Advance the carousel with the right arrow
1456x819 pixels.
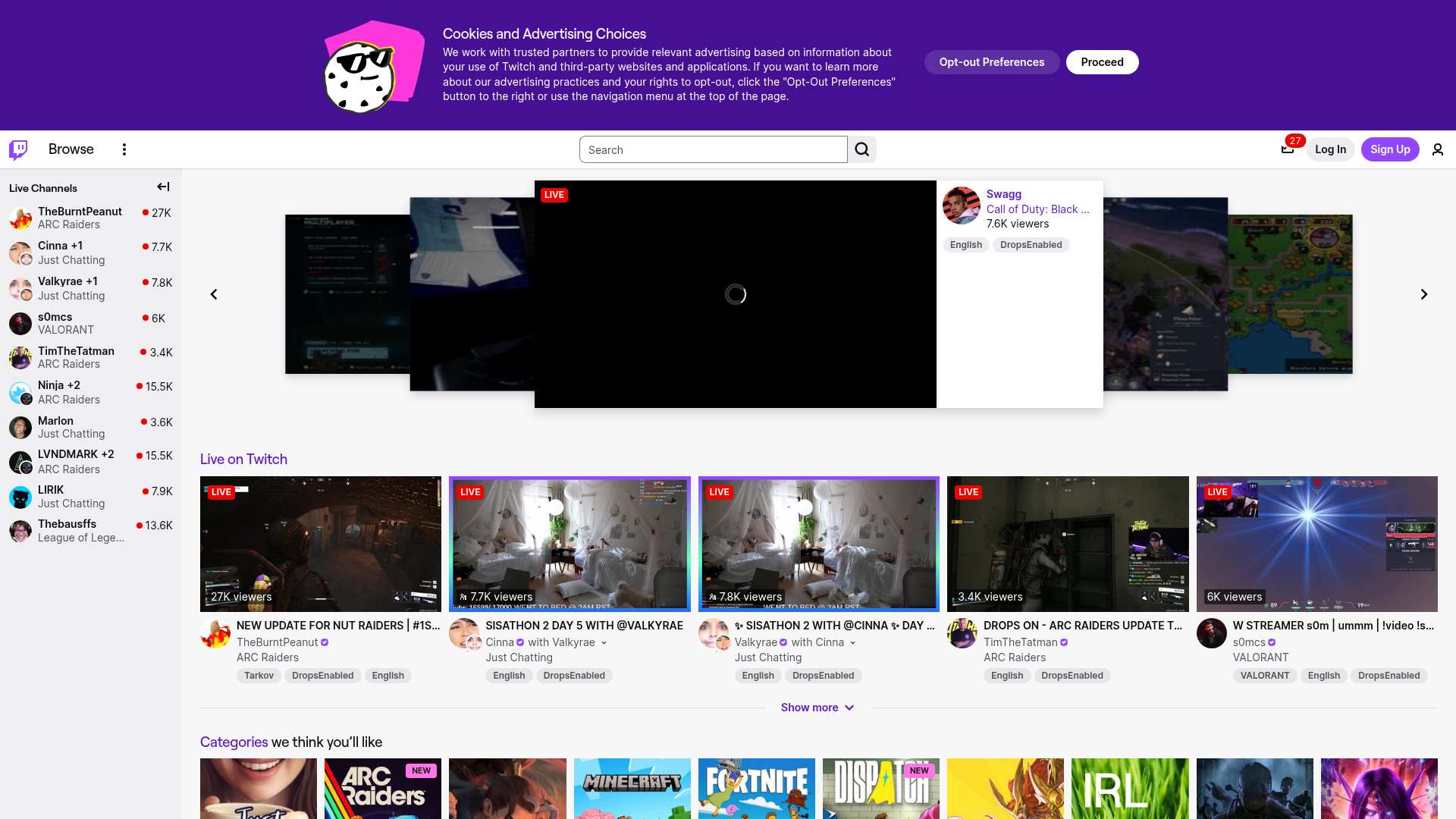(1424, 294)
